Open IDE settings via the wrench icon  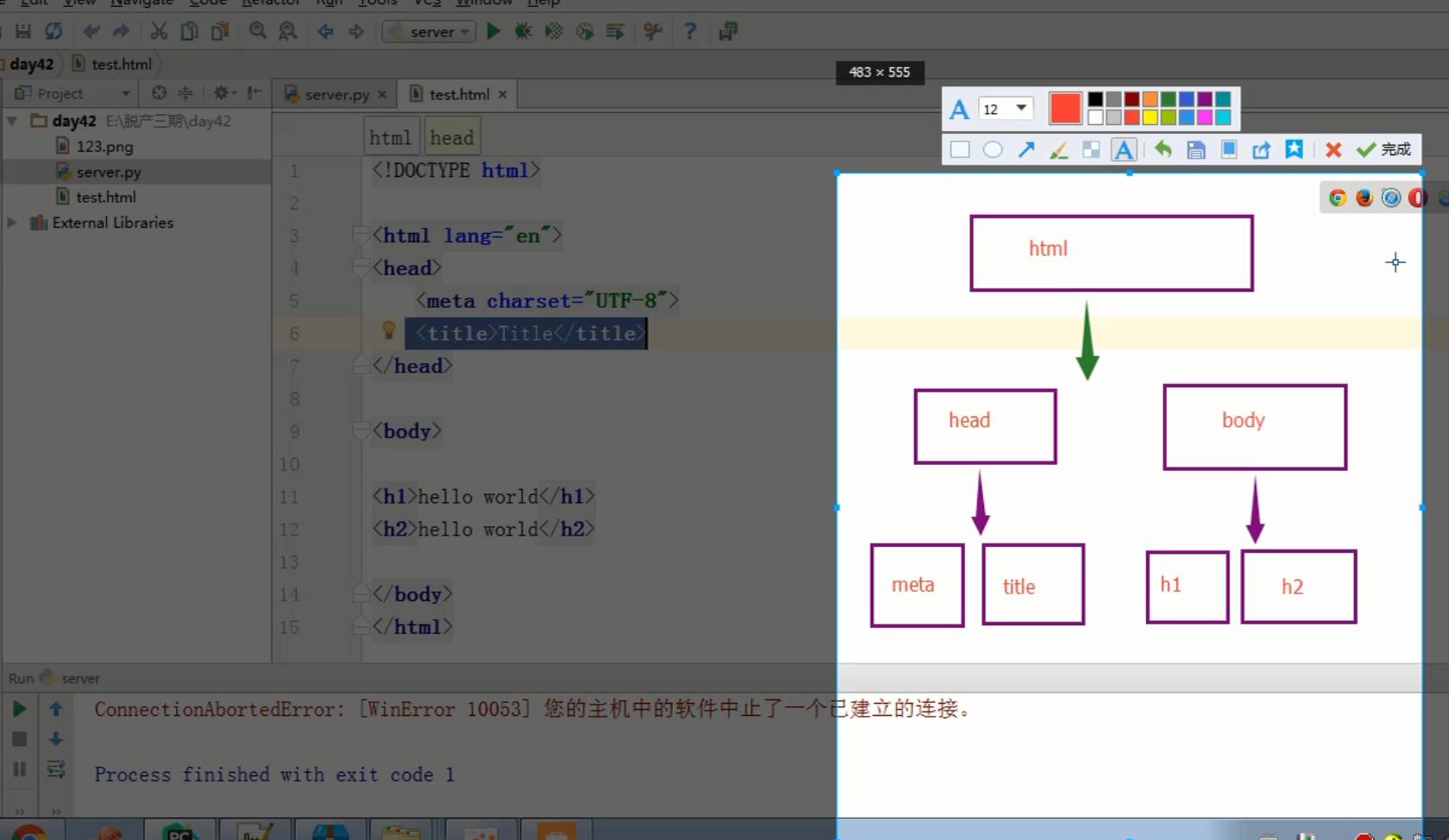click(653, 32)
